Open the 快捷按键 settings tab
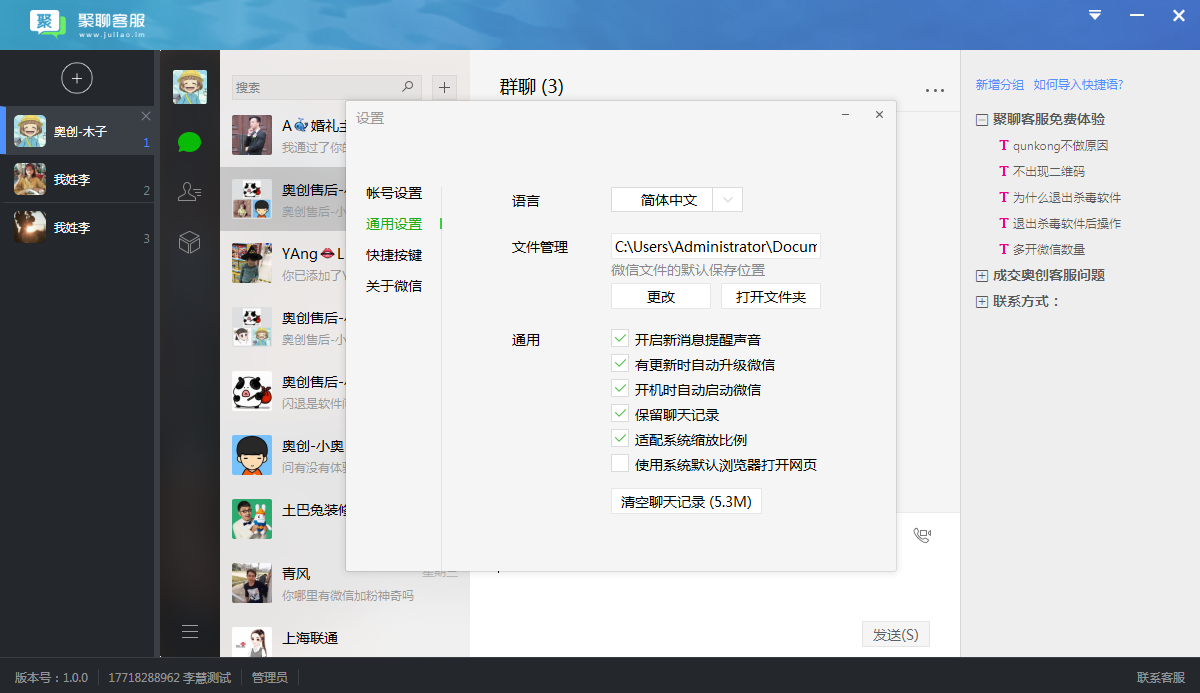This screenshot has height=693, width=1200. pos(394,255)
